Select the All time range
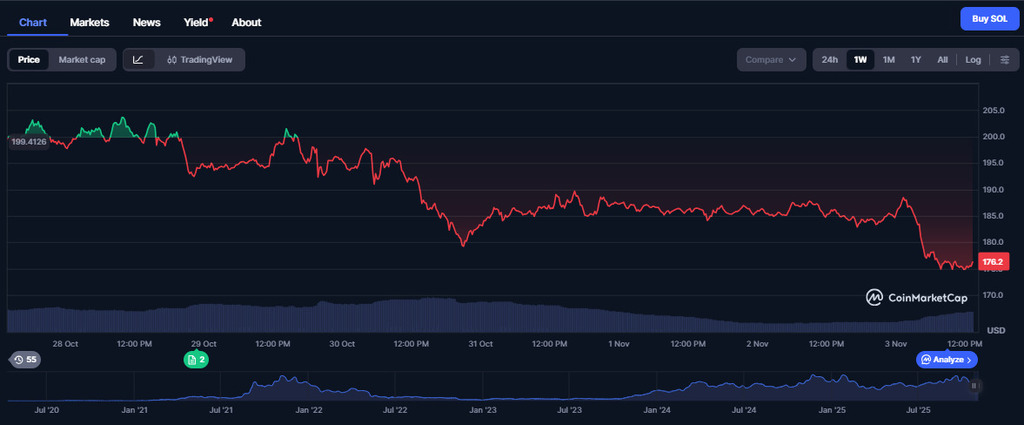1024x425 pixels. tap(942, 60)
